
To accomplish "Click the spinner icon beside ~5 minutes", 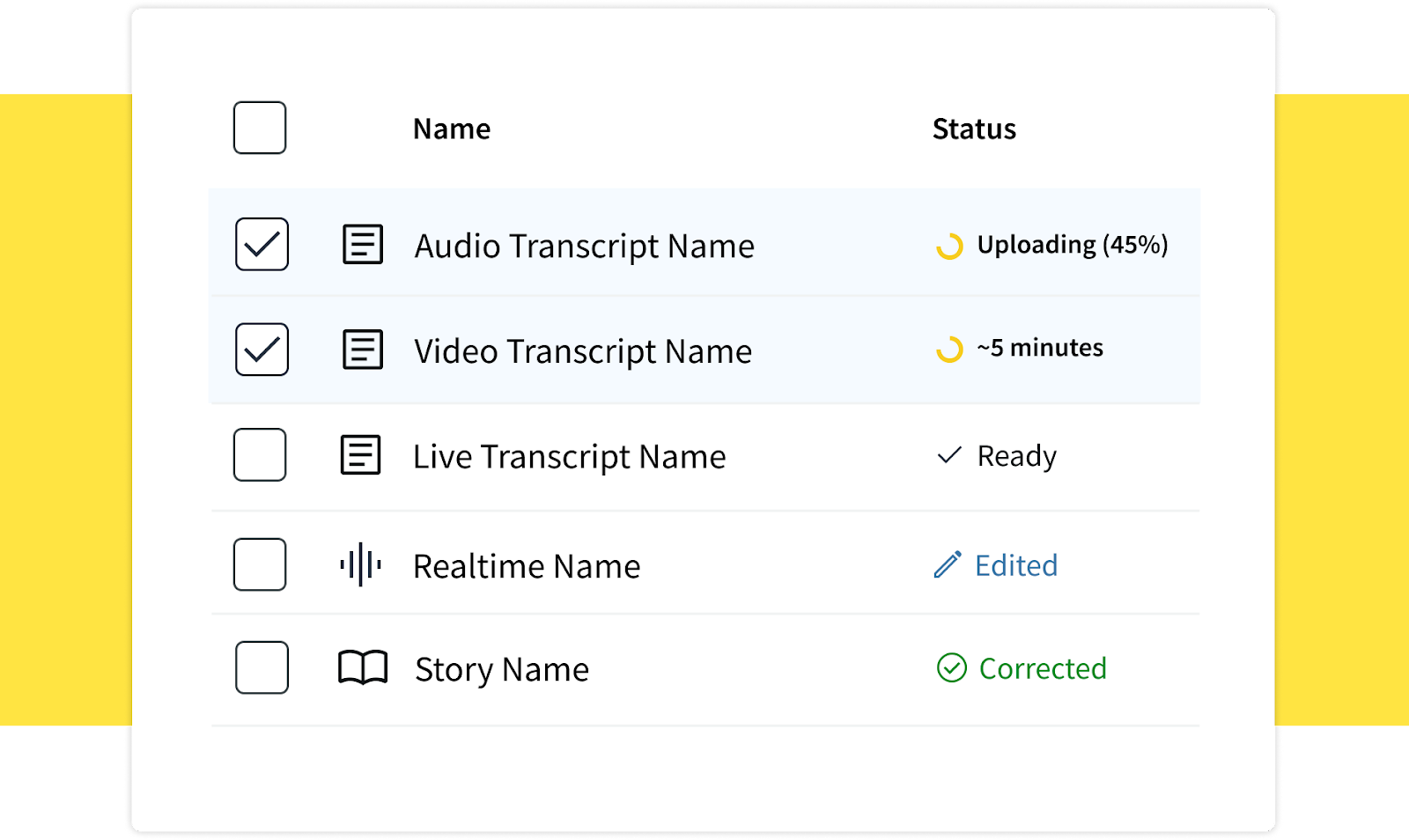I will pos(949,350).
